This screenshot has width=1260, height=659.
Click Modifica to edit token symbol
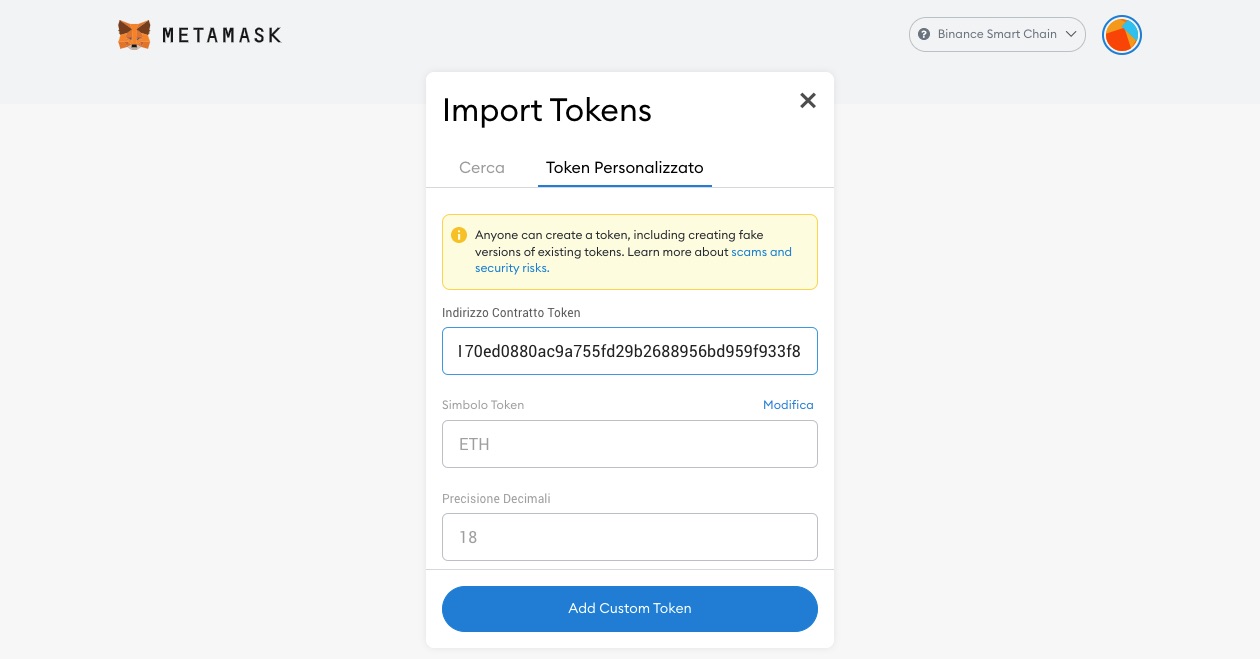788,405
